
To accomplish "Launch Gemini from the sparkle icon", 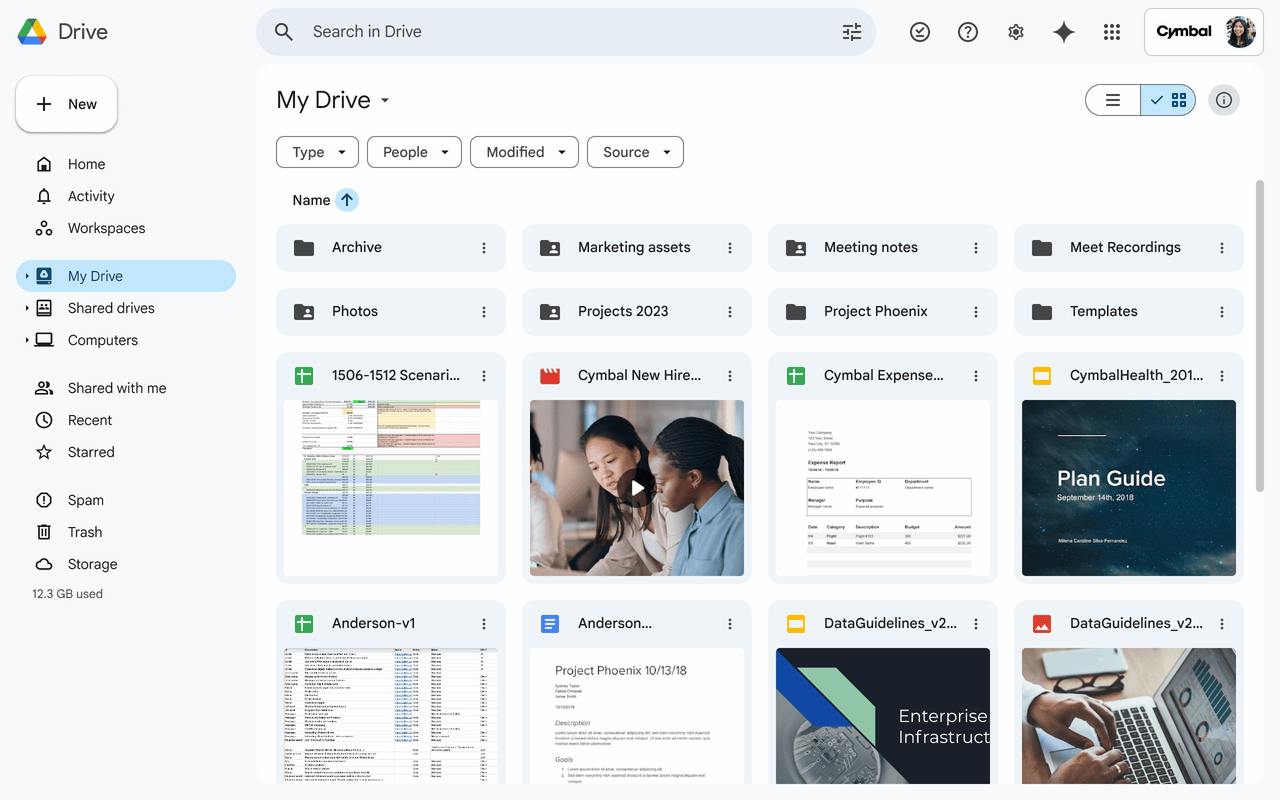I will tap(1063, 31).
